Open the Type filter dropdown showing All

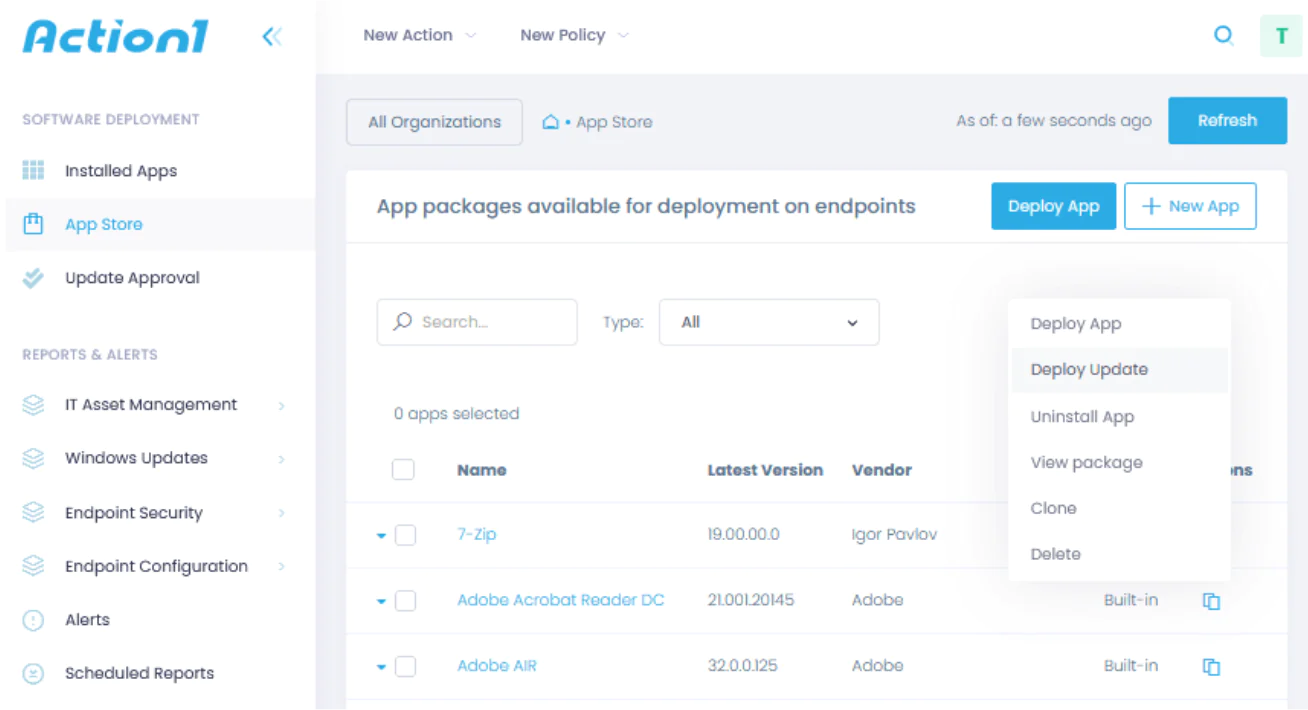[768, 322]
